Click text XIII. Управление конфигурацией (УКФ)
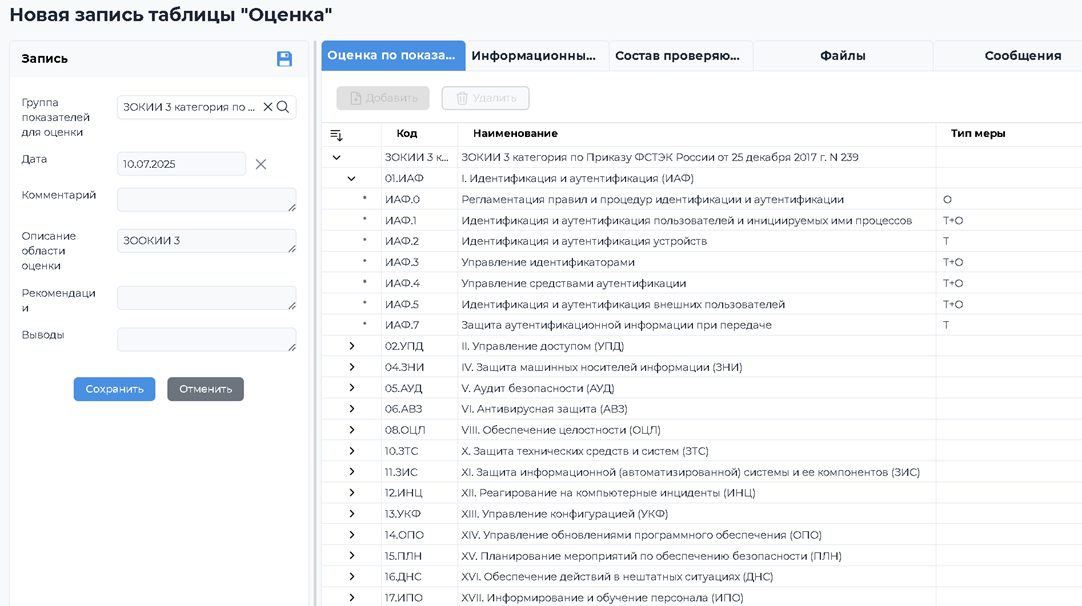 click(564, 514)
